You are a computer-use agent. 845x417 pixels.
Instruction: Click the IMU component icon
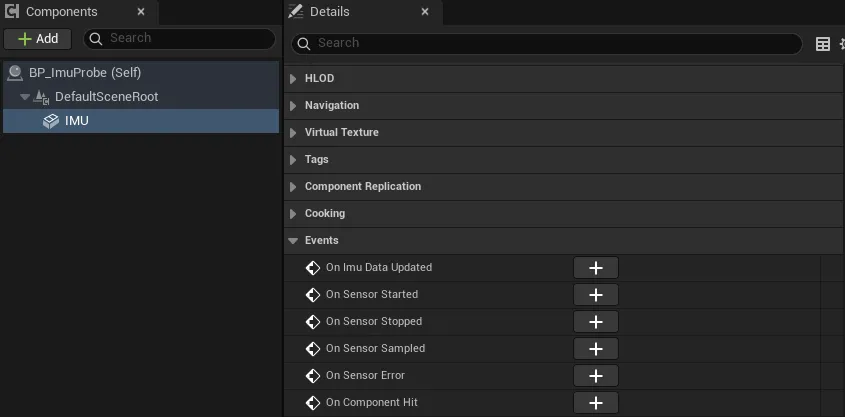click(x=51, y=121)
